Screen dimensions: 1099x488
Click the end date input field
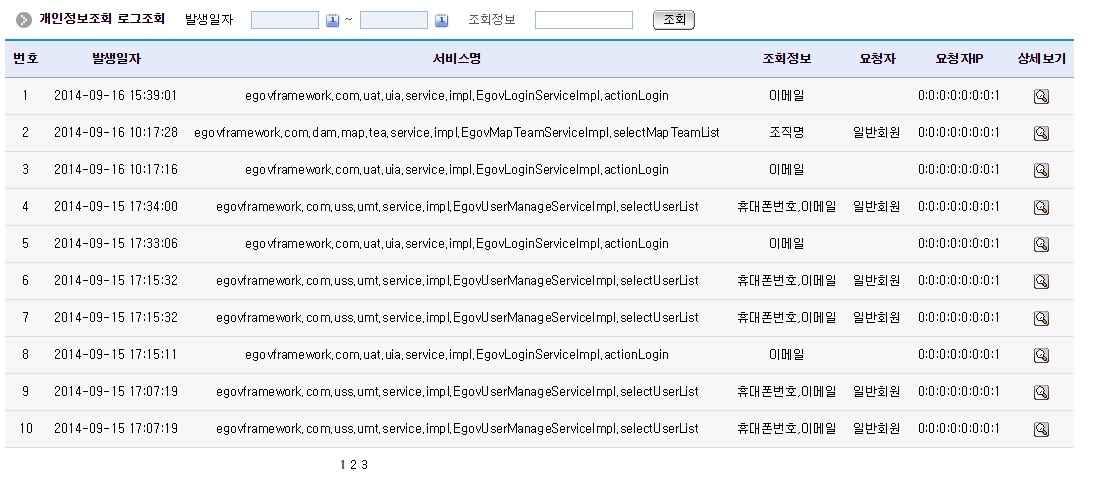pos(393,20)
